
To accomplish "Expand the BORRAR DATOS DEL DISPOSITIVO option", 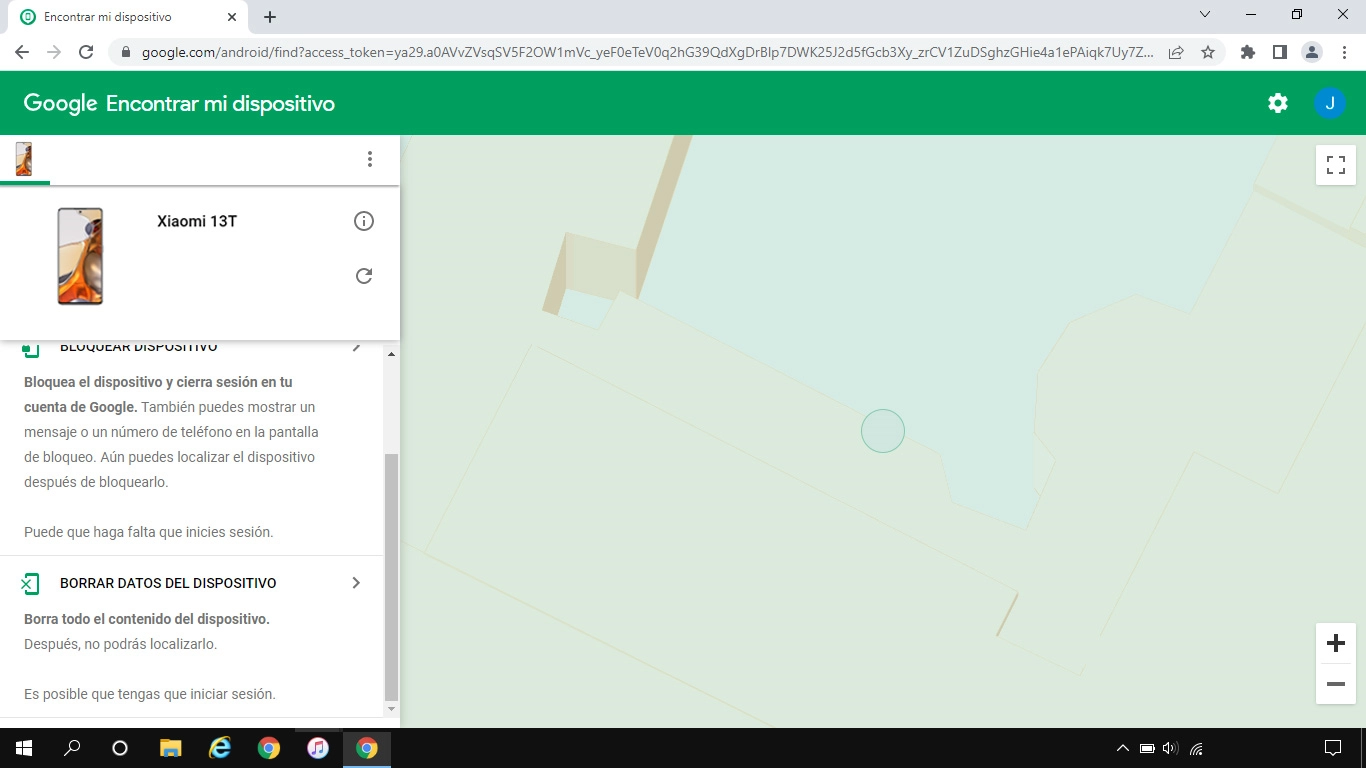I will pyautogui.click(x=356, y=582).
